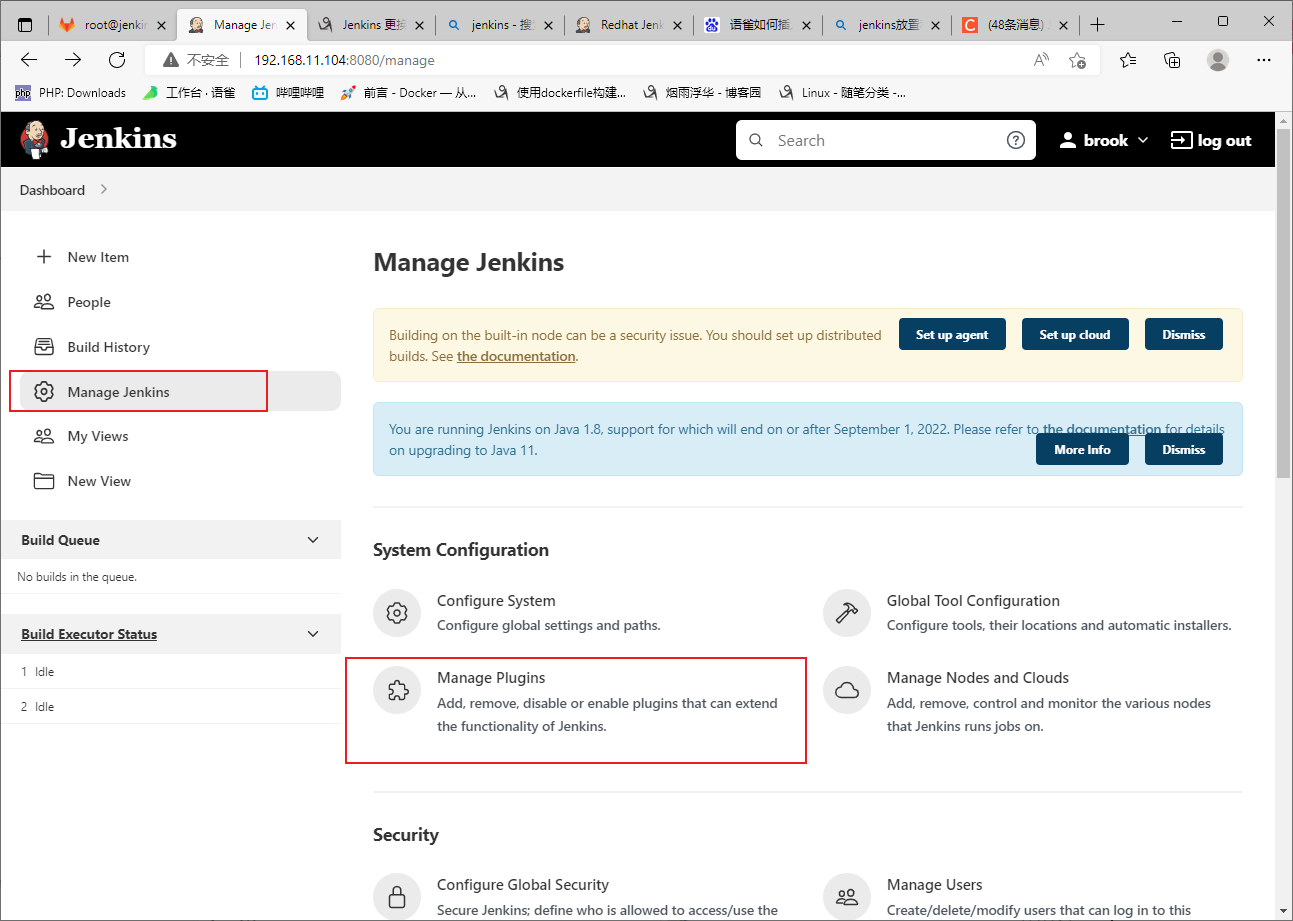
Task: Switch to the Jenkins 更换 tab
Action: pos(370,24)
